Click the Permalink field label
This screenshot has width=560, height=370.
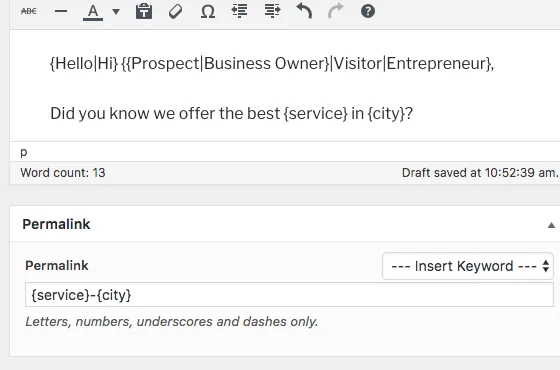click(57, 266)
